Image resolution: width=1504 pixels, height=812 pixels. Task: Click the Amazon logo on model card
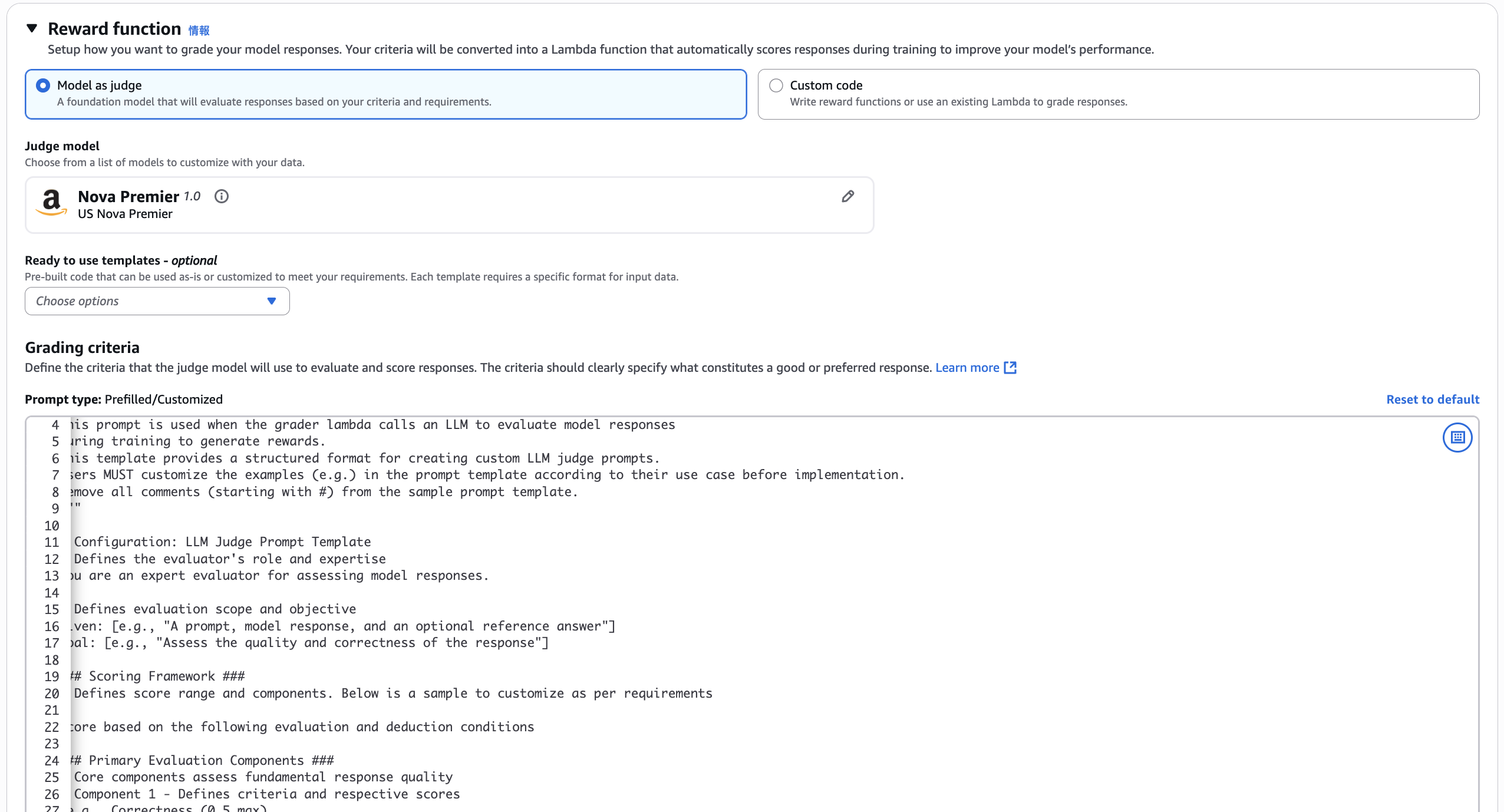(51, 203)
